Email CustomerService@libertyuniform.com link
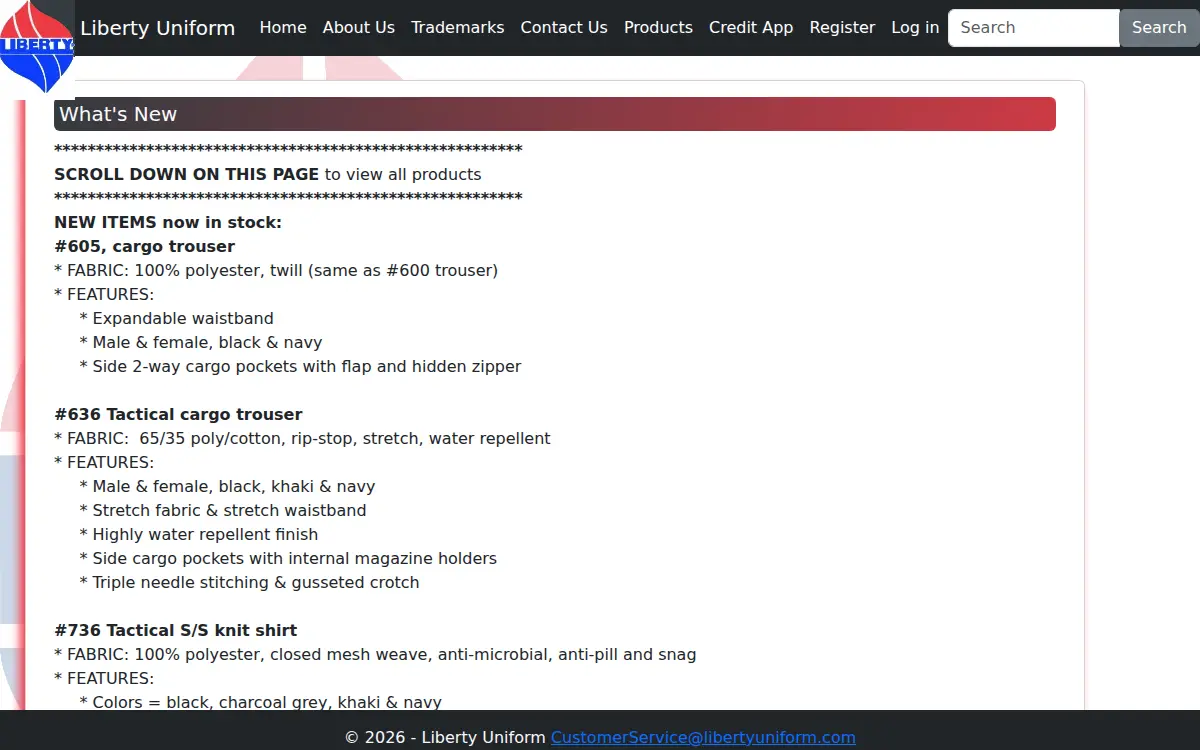1200x750 pixels. (x=703, y=737)
